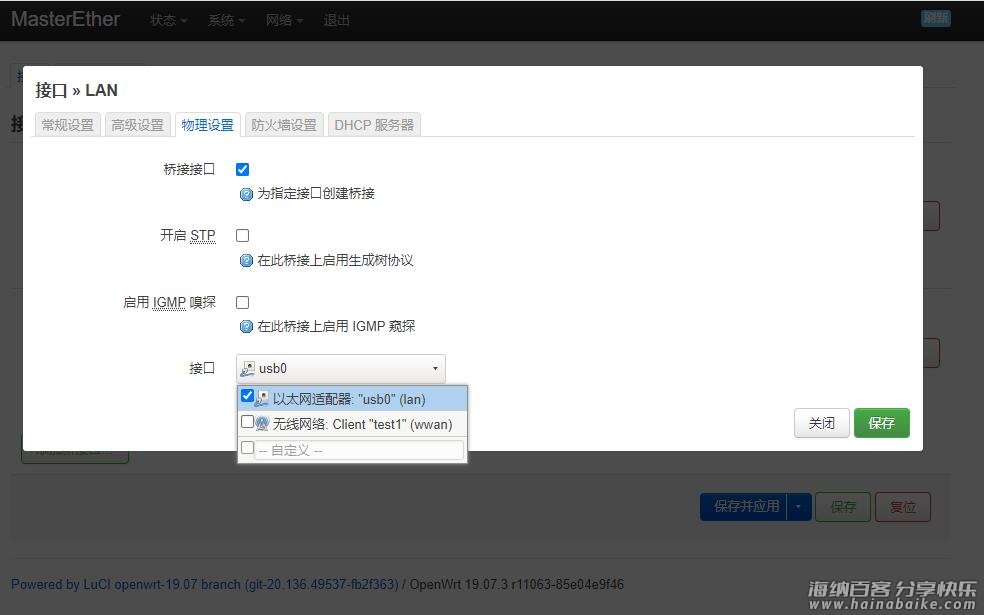This screenshot has width=984, height=615.
Task: Click the wireless icon in the test1 (wwan) entry
Action: pyautogui.click(x=262, y=424)
